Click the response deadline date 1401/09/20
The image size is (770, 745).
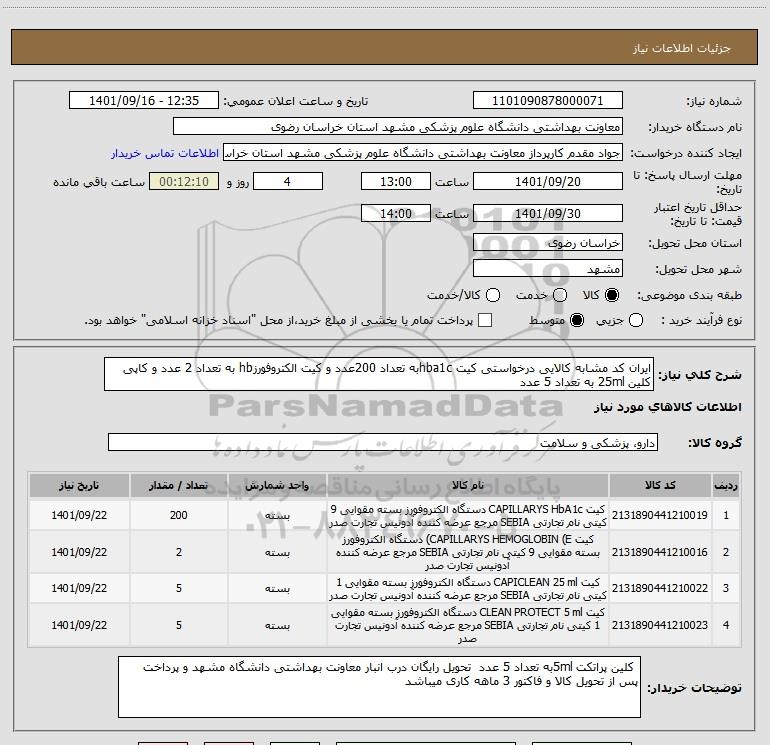pyautogui.click(x=548, y=181)
